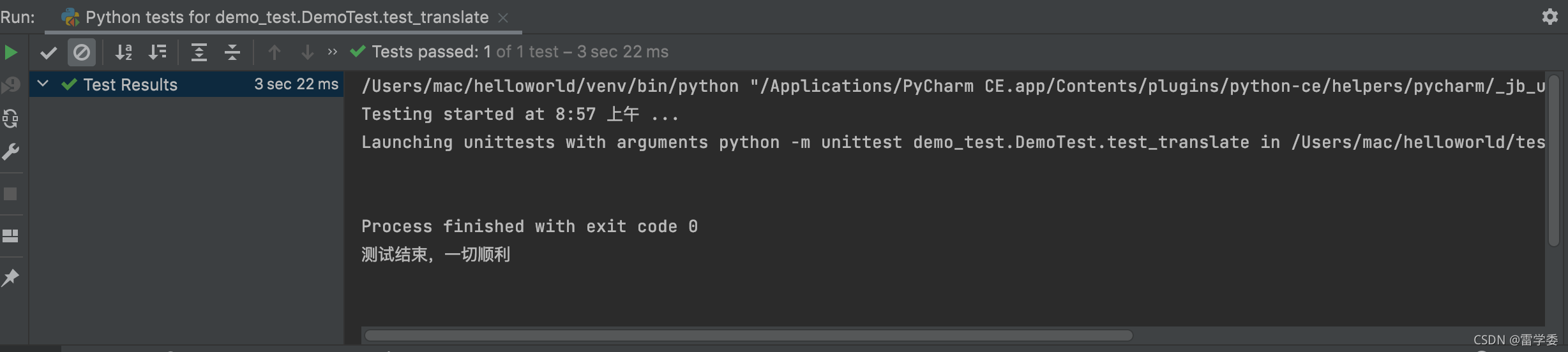
Task: Go to previous failed test arrow
Action: [275, 52]
